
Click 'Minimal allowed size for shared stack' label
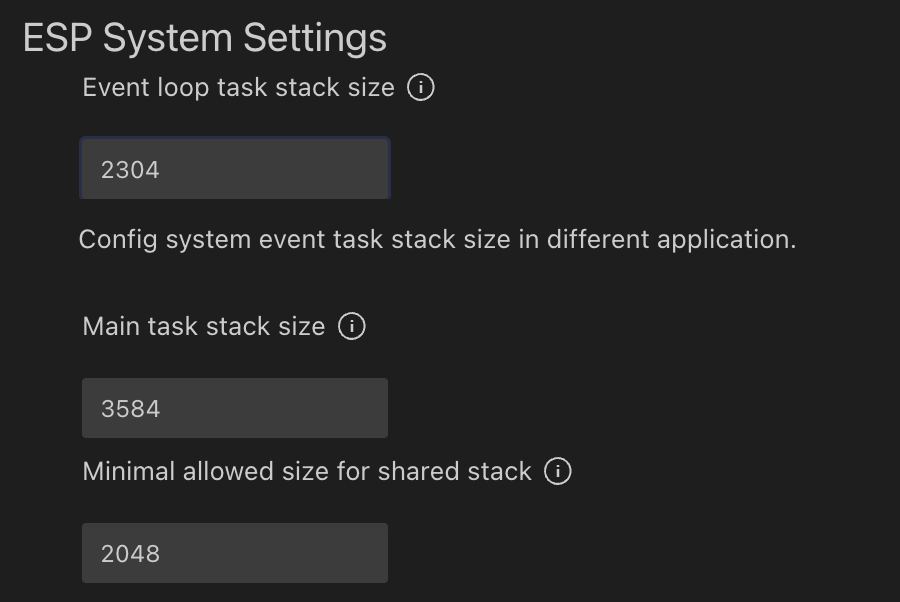[x=307, y=472]
